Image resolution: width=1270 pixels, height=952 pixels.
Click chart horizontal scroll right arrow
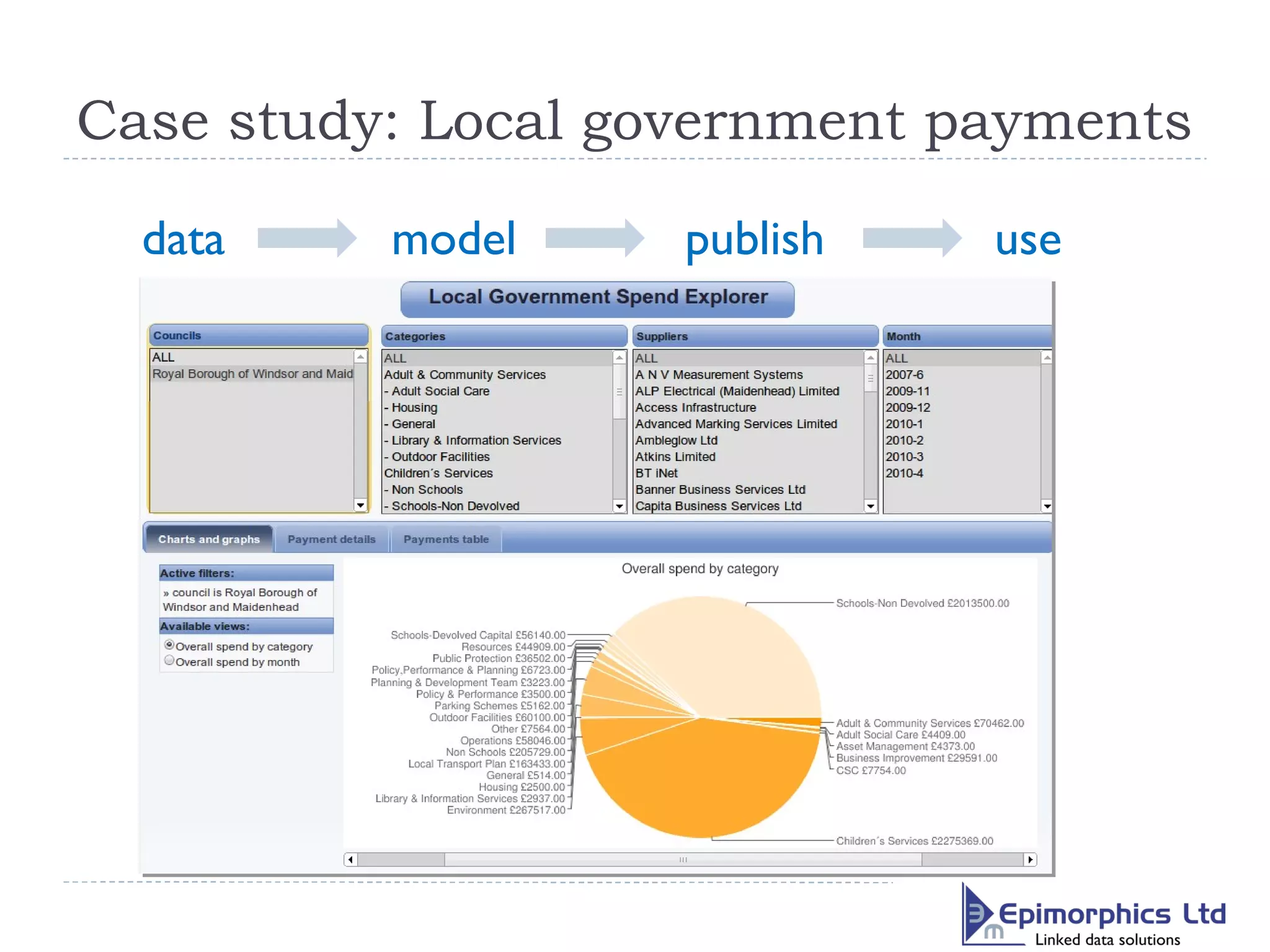point(1030,860)
